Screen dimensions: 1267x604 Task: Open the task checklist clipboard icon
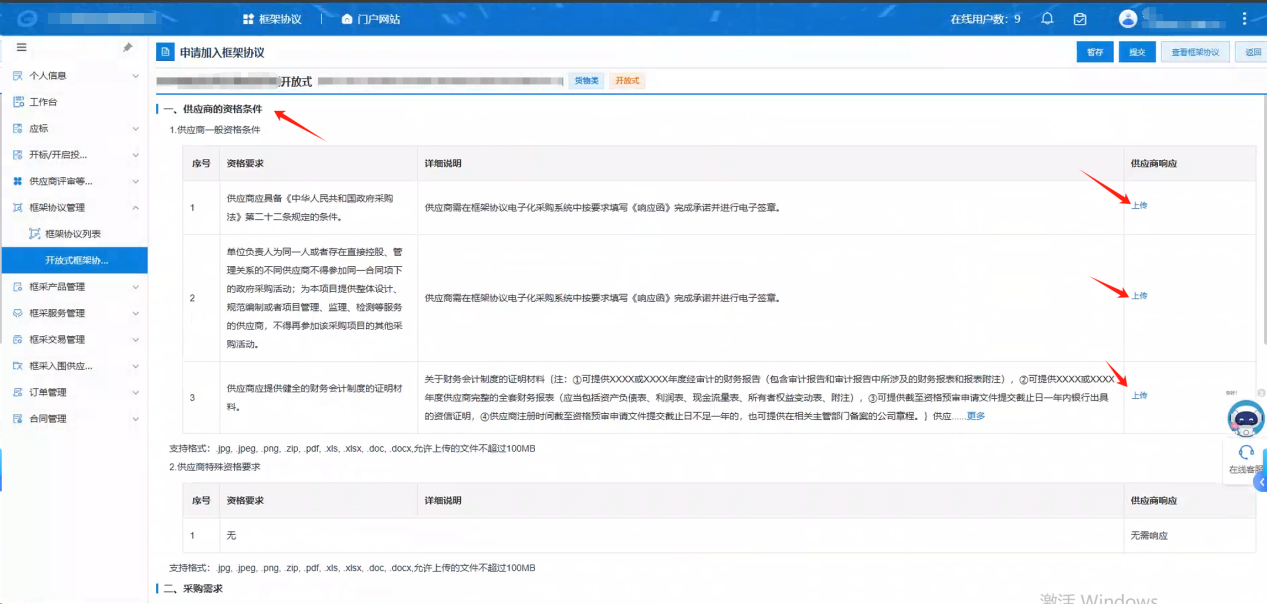tap(1080, 18)
